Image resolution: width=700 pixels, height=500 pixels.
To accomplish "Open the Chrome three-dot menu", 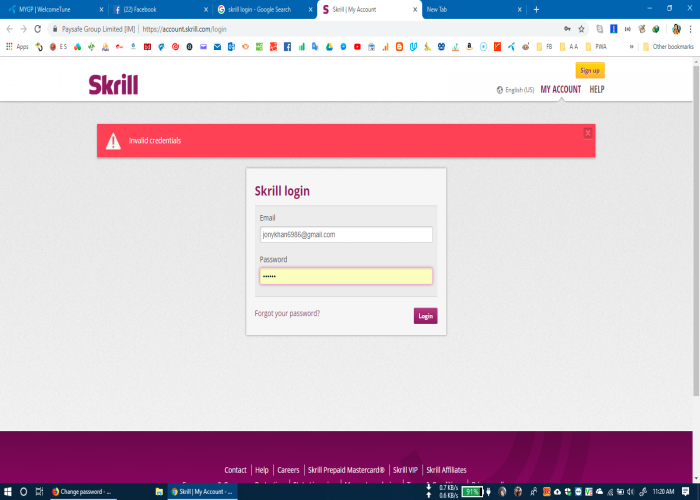I will [690, 29].
